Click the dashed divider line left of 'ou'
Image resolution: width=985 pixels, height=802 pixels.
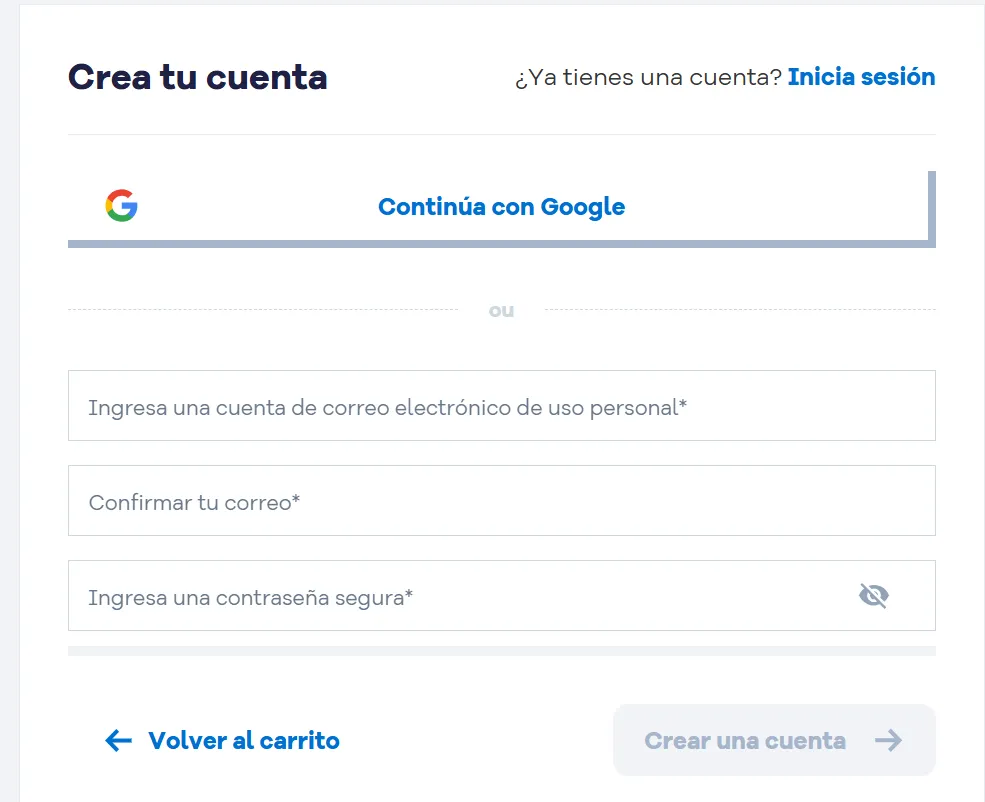point(260,310)
